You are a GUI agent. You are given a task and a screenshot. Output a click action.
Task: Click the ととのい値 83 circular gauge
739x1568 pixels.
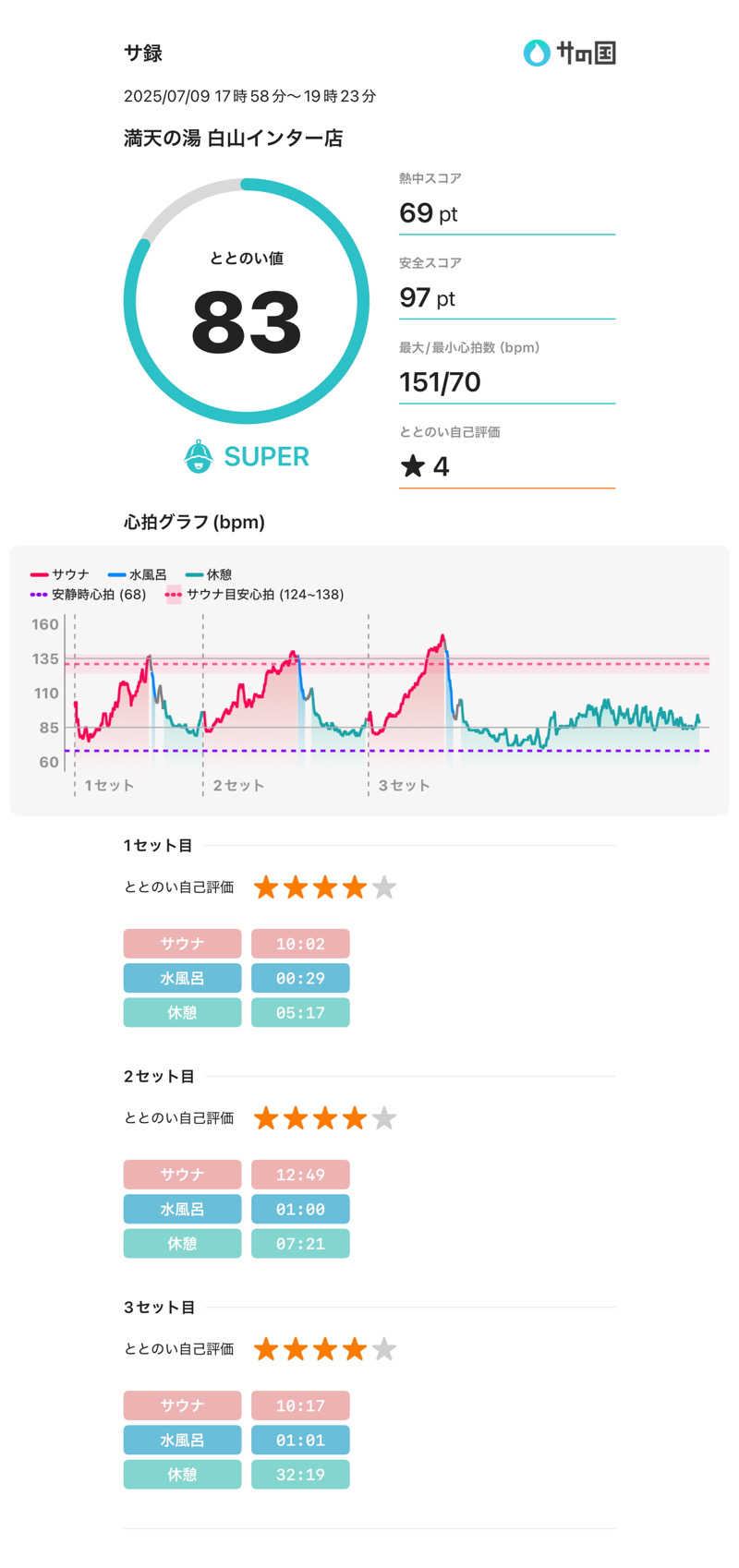pyautogui.click(x=246, y=301)
